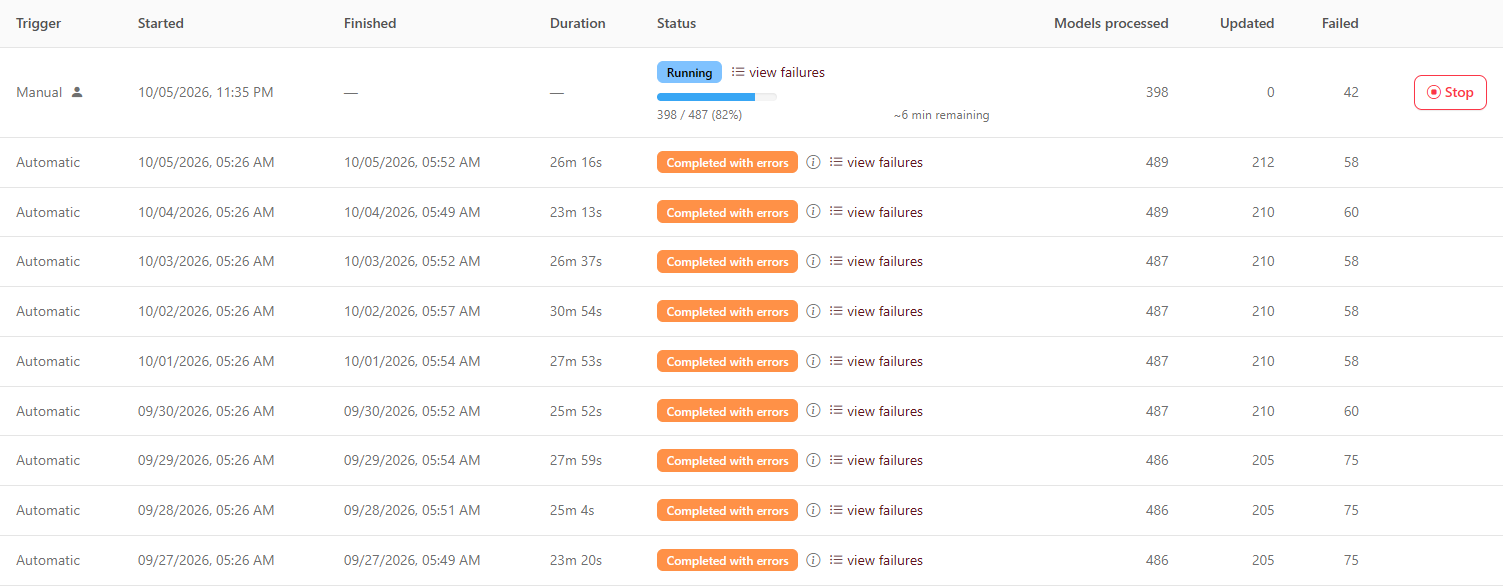The image size is (1503, 586).
Task: View failures for the 10/02/2026 run
Action: click(x=876, y=311)
